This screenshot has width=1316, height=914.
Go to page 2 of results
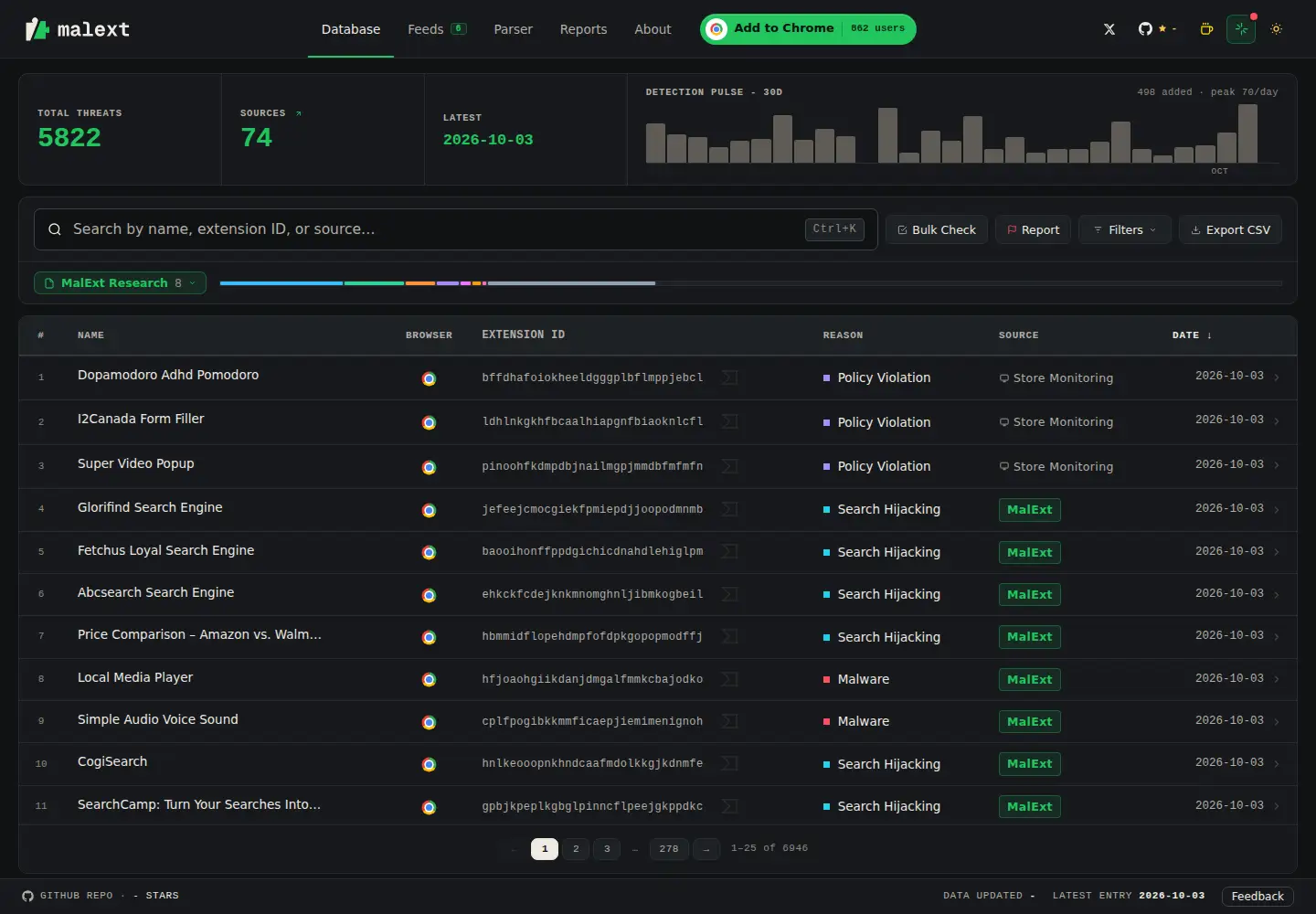coord(576,849)
